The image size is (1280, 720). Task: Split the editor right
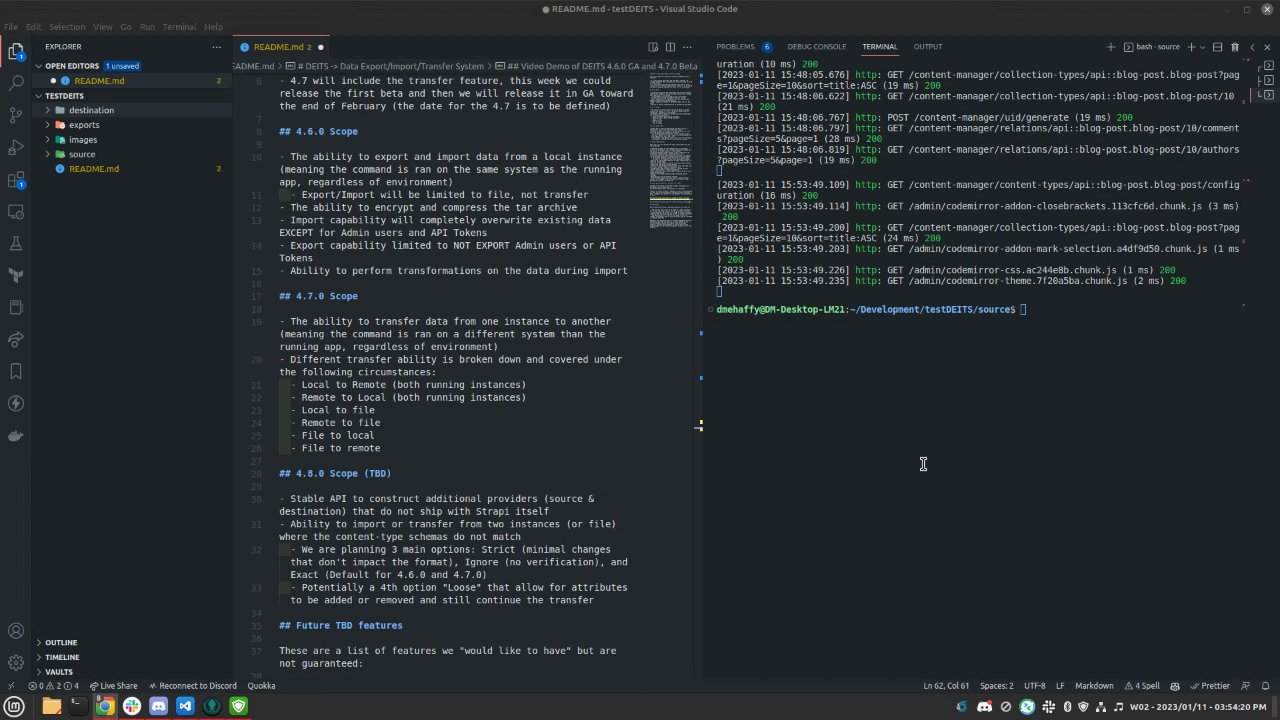[x=670, y=47]
